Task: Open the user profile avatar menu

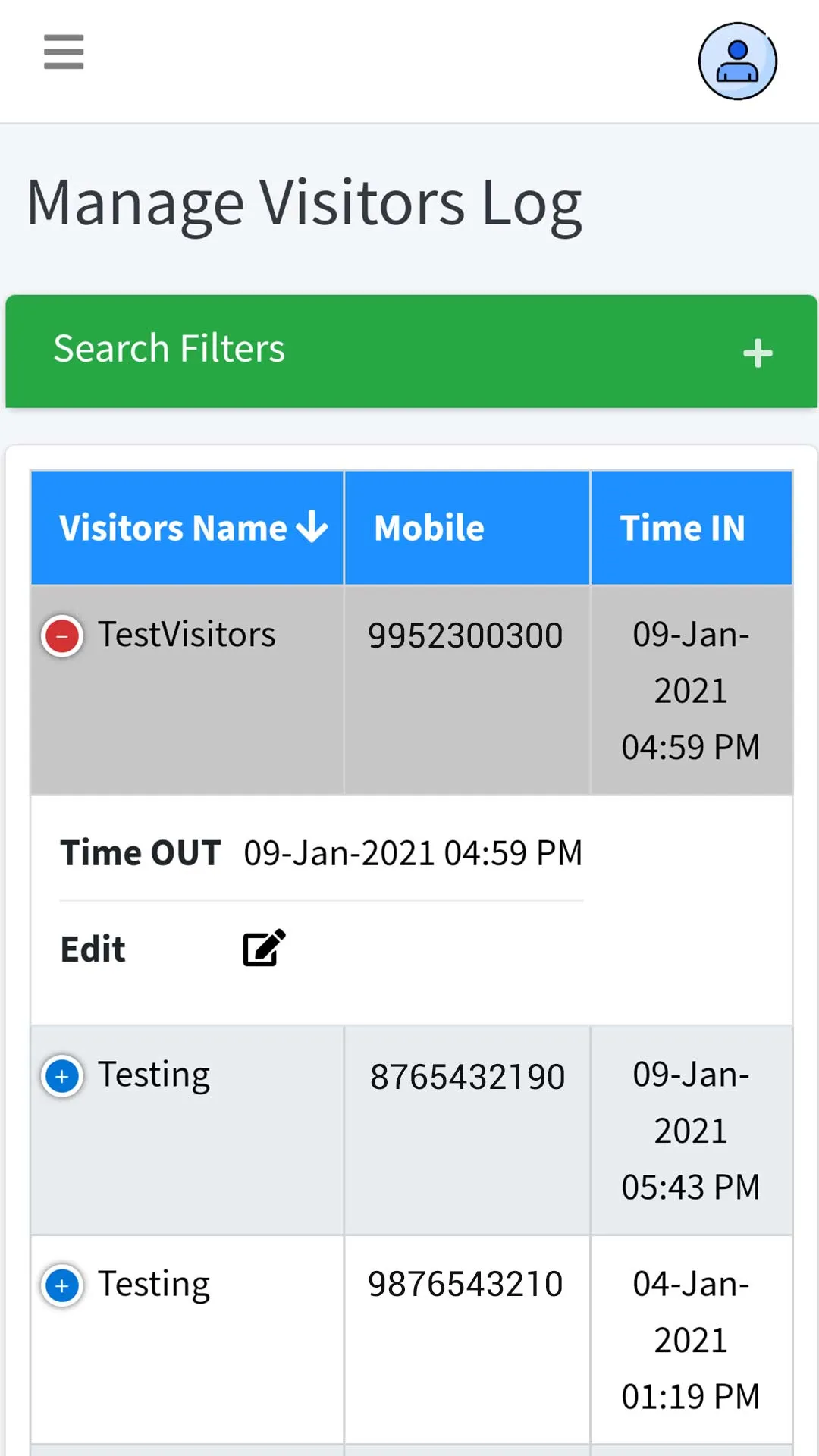Action: [737, 61]
